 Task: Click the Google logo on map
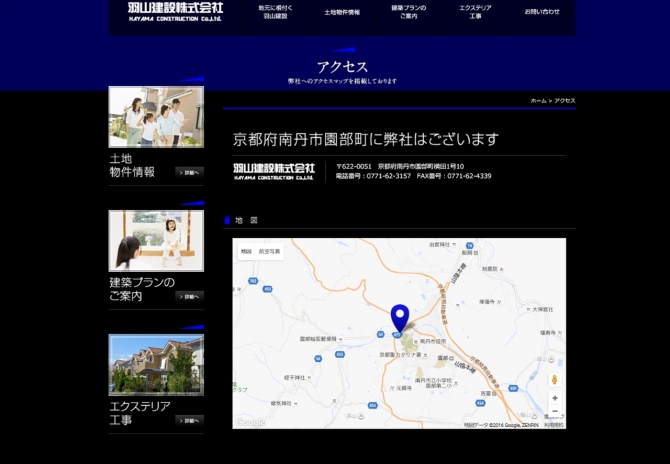point(250,423)
